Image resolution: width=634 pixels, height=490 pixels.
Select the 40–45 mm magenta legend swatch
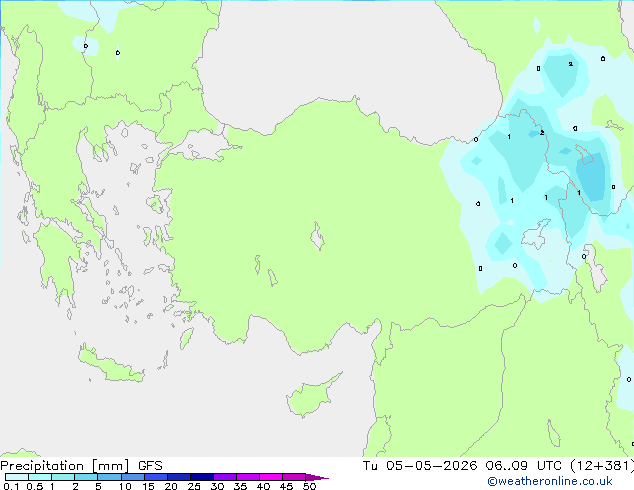click(x=271, y=477)
